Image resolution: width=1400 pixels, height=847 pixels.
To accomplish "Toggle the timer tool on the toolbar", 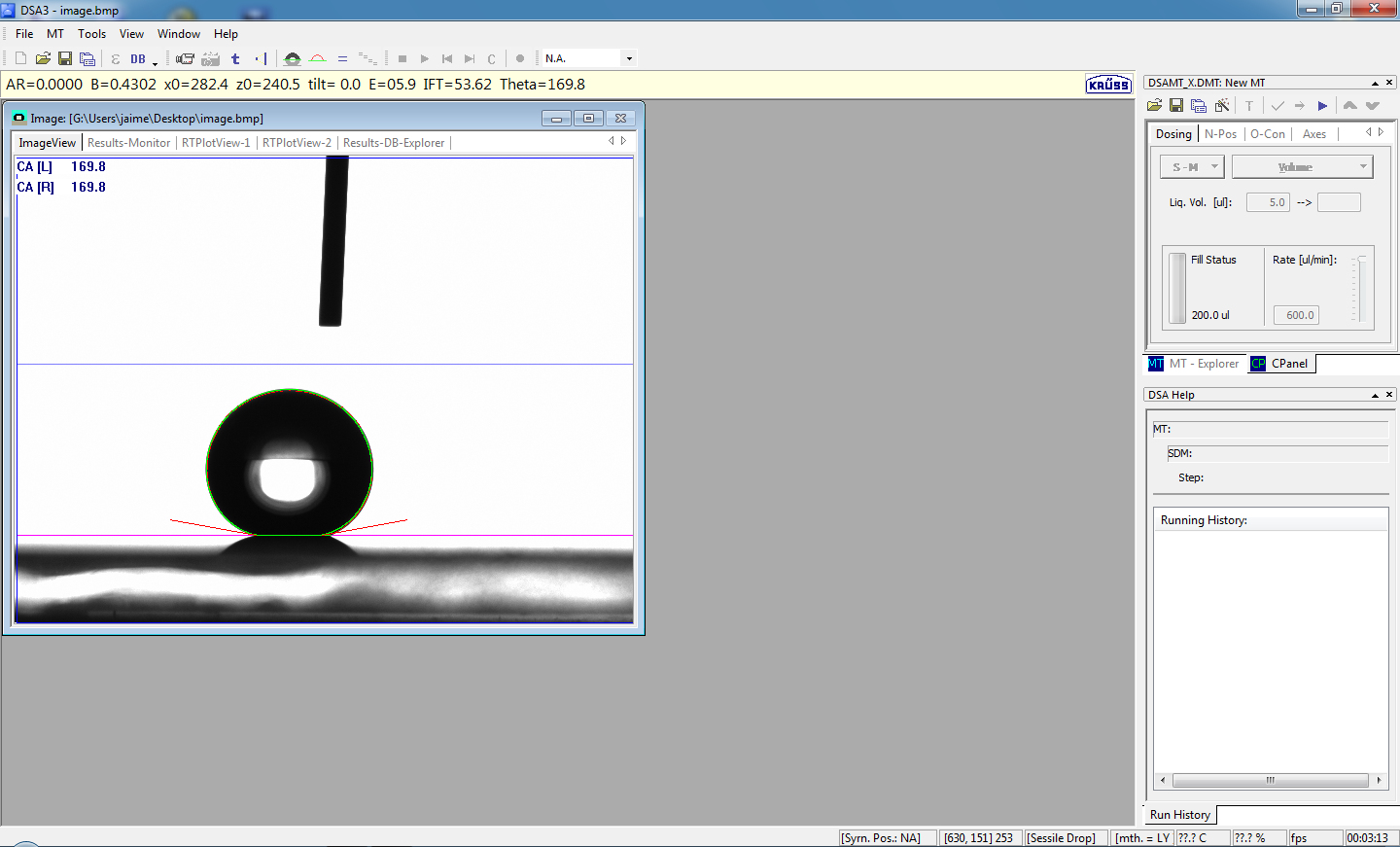I will pyautogui.click(x=234, y=58).
